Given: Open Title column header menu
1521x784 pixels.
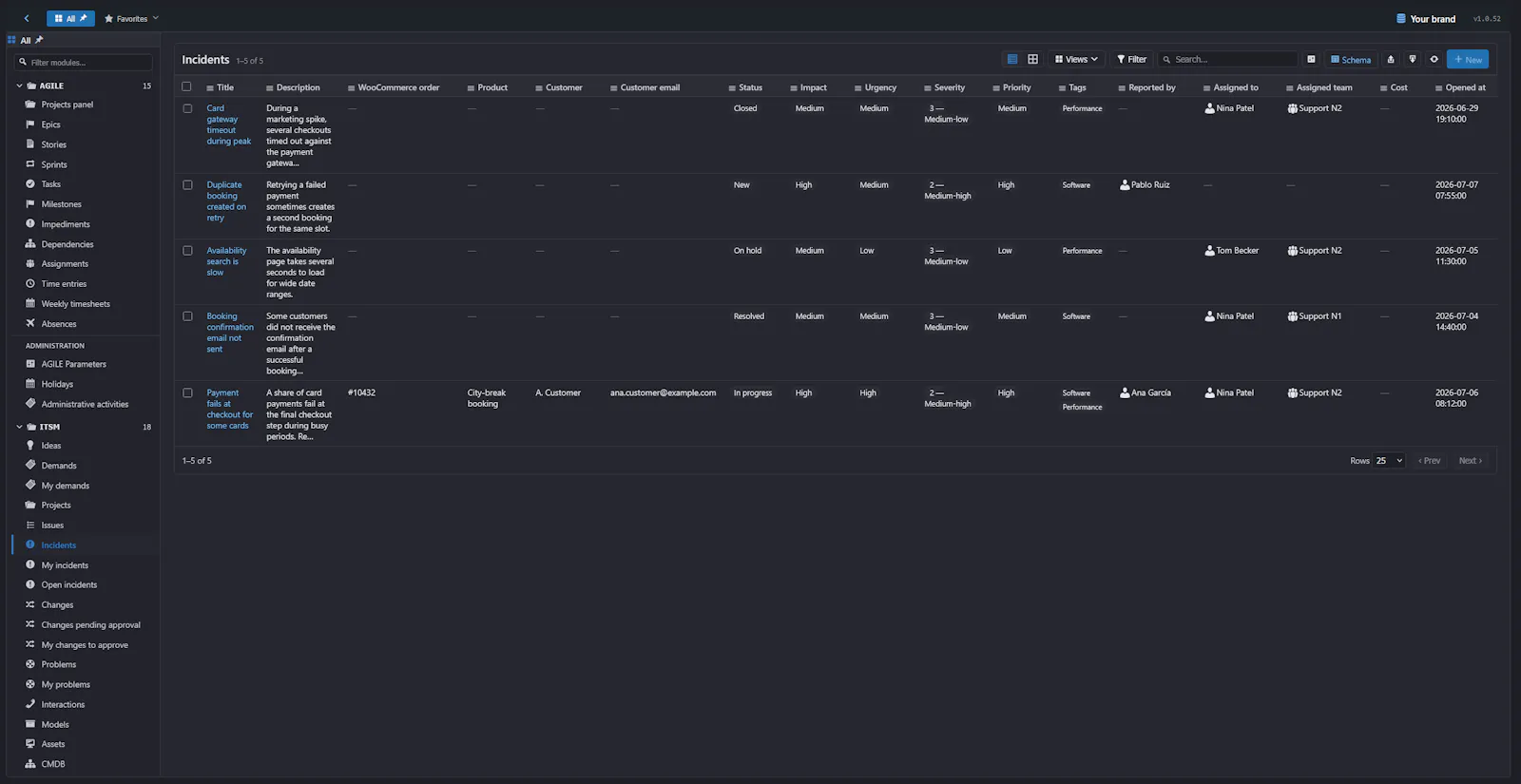Looking at the screenshot, I should 210,87.
